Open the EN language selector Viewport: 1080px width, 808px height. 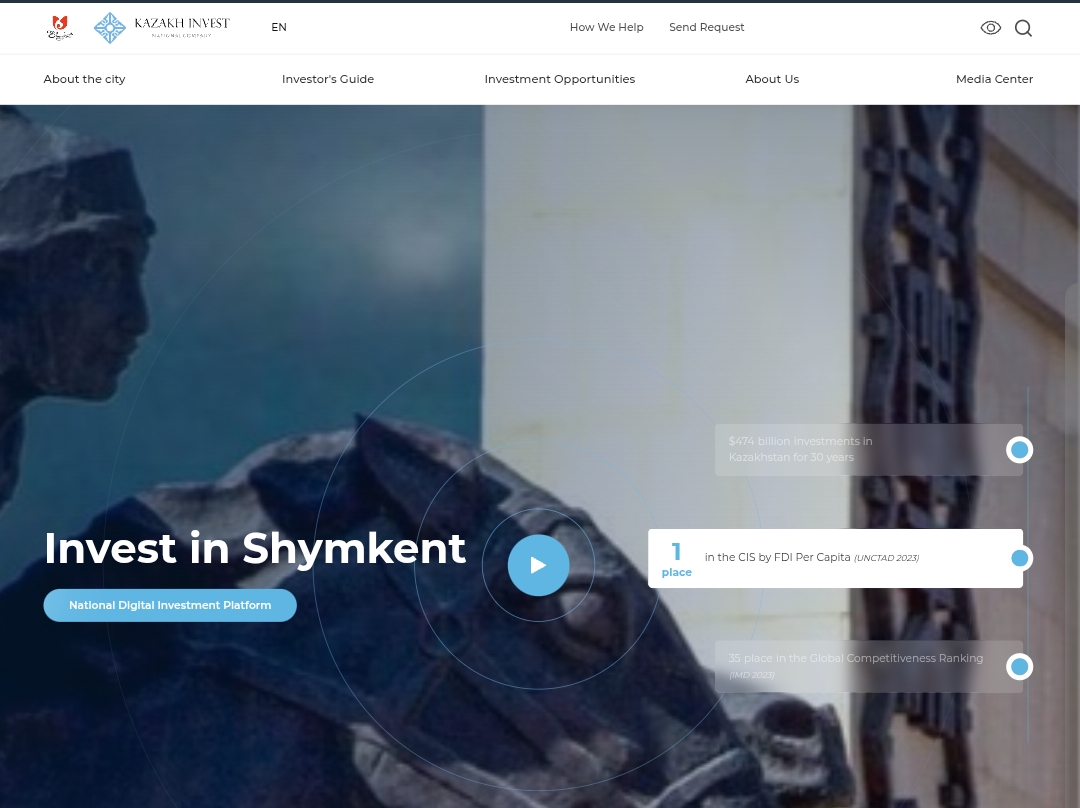279,28
